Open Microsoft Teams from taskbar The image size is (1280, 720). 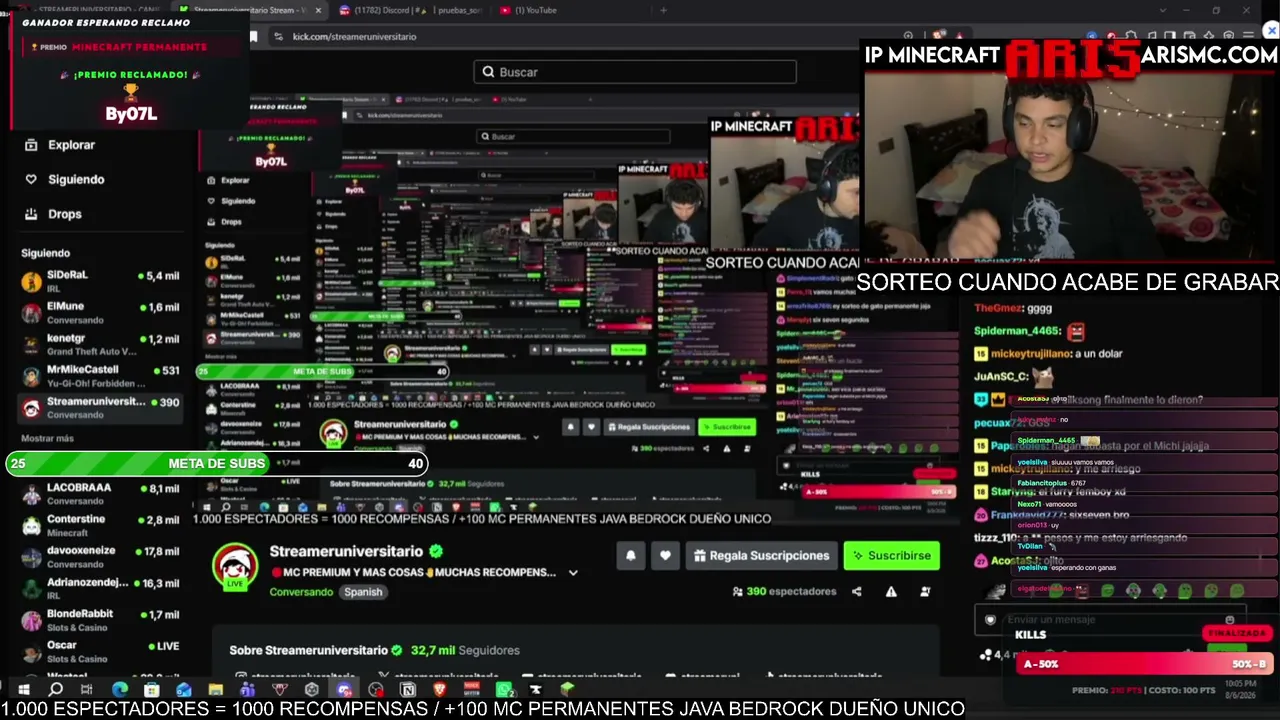(x=247, y=689)
